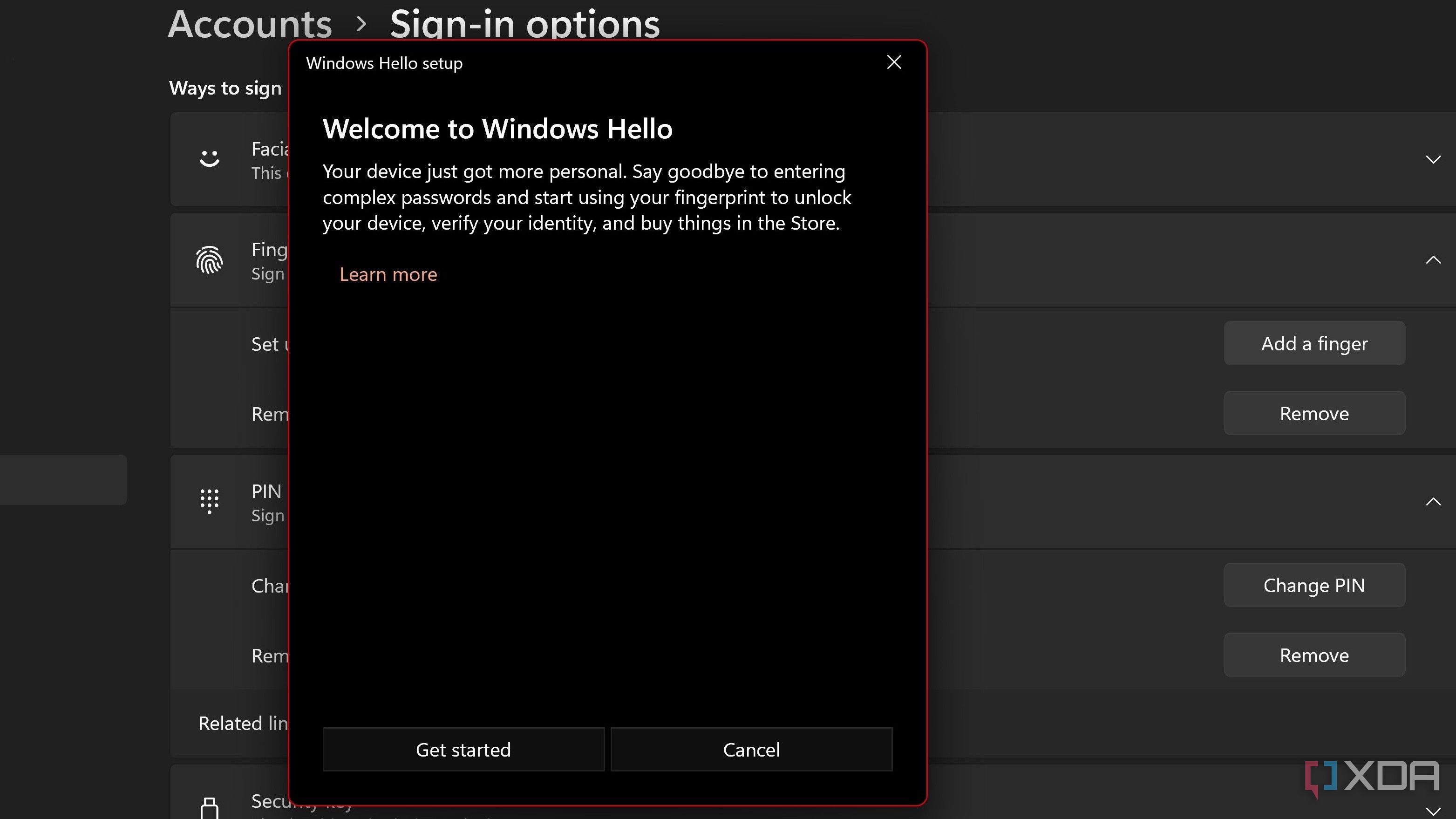Viewport: 1456px width, 819px height.
Task: Remove the PIN sign-in
Action: point(1314,655)
